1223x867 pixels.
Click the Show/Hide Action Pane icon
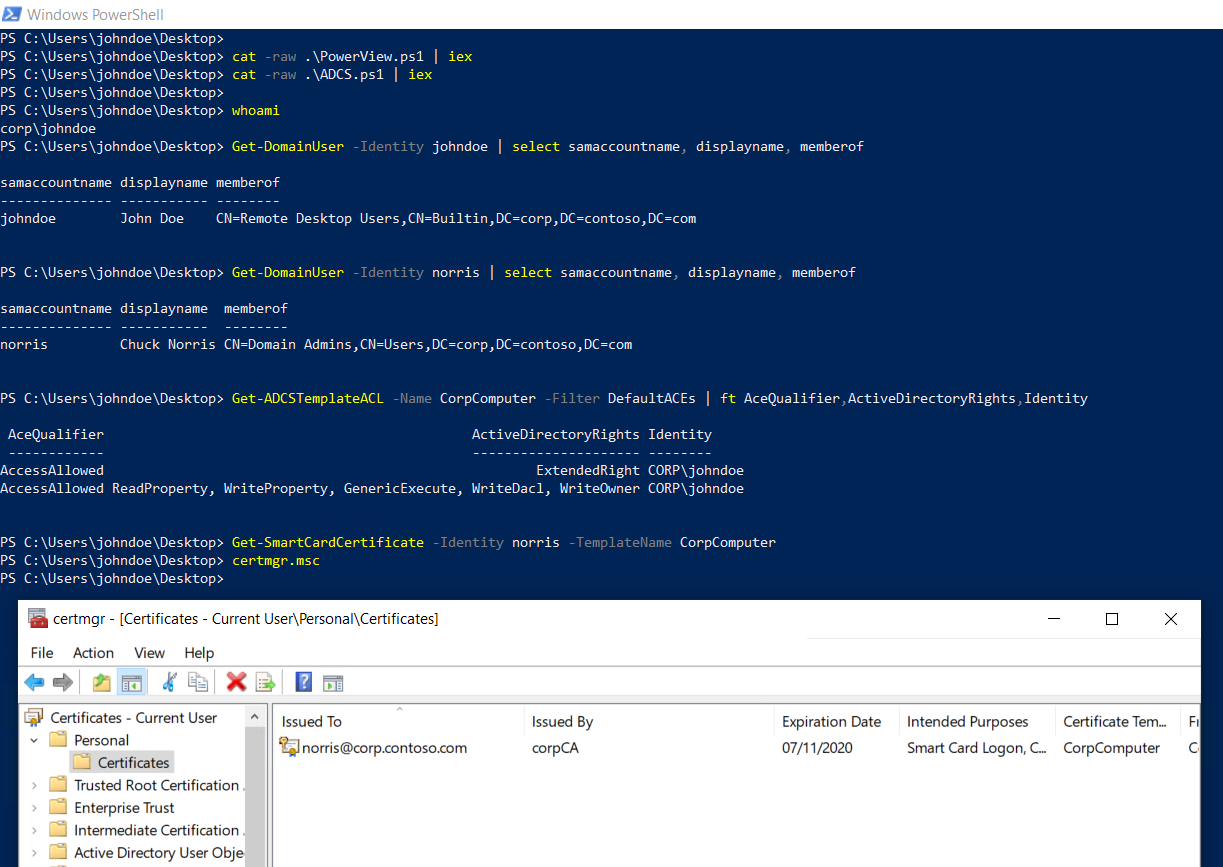coord(333,682)
